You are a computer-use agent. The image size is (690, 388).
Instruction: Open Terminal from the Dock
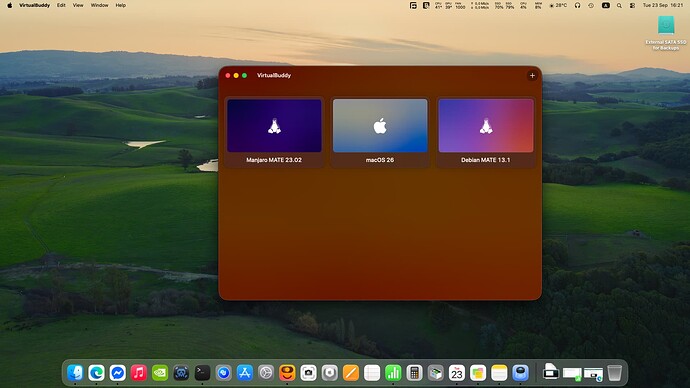pyautogui.click(x=202, y=373)
